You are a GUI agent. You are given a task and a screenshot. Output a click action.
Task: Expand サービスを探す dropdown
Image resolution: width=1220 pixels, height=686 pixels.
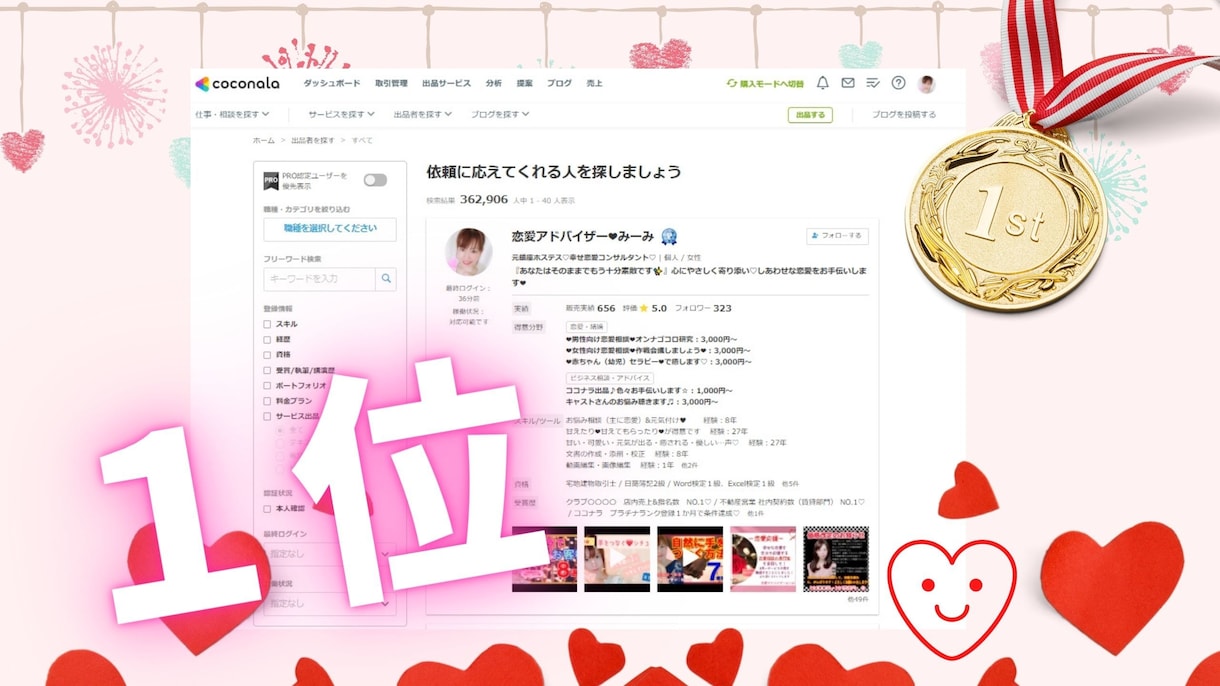[x=341, y=114]
